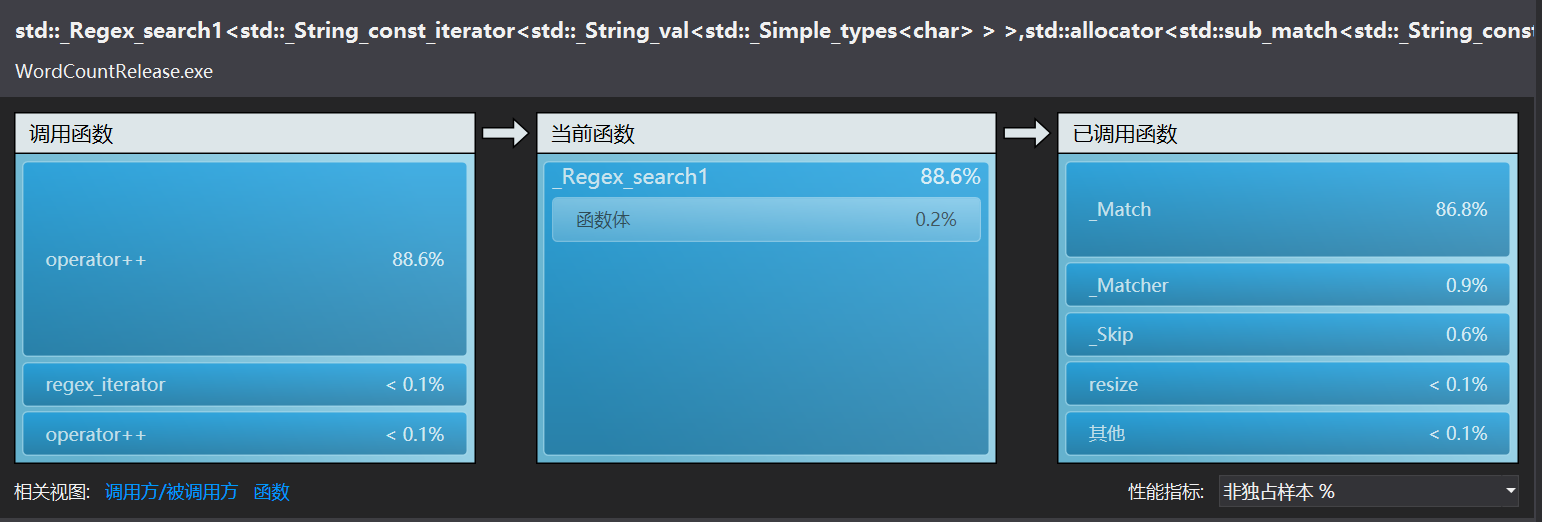Open the _Matcher called function
The image size is (1542, 522).
1287,285
